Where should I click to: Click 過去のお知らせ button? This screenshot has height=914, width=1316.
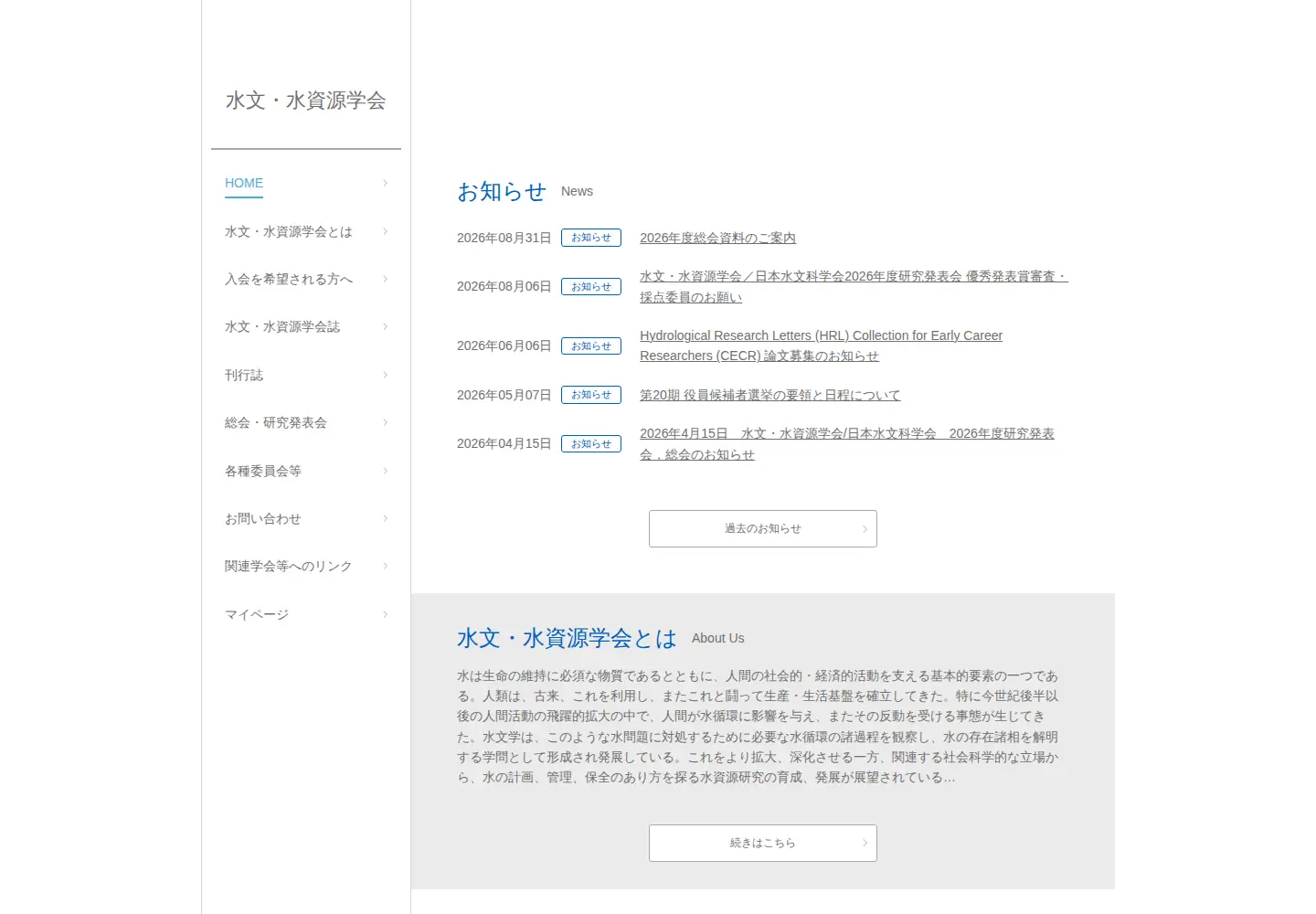[x=763, y=528]
